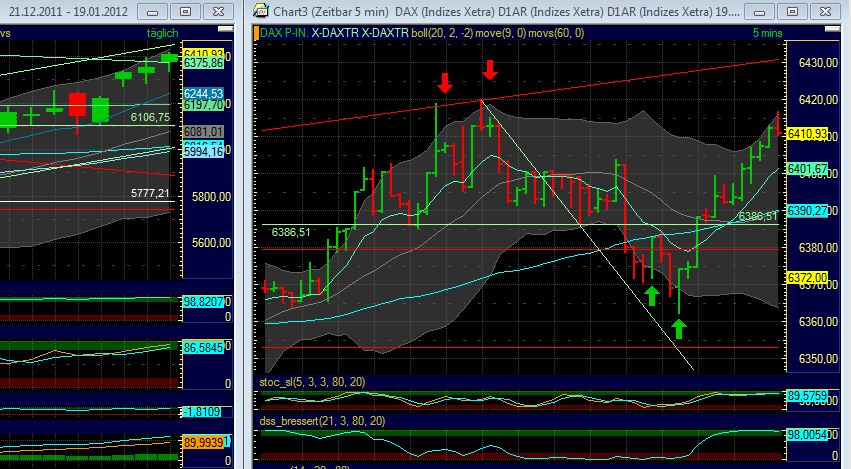Click the 6350,00 price axis label
This screenshot has height=469, width=851.
click(818, 359)
